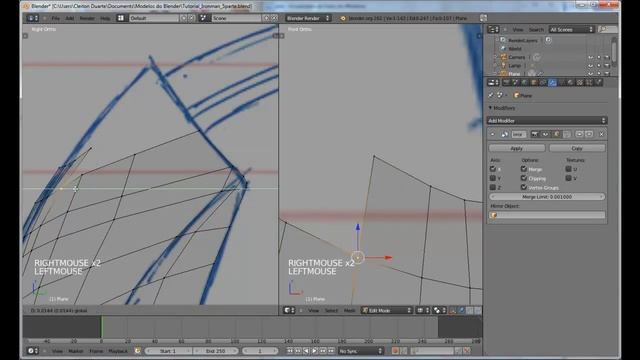Open the screen layout browse icon
Image resolution: width=640 pixels, height=360 pixels.
point(121,18)
